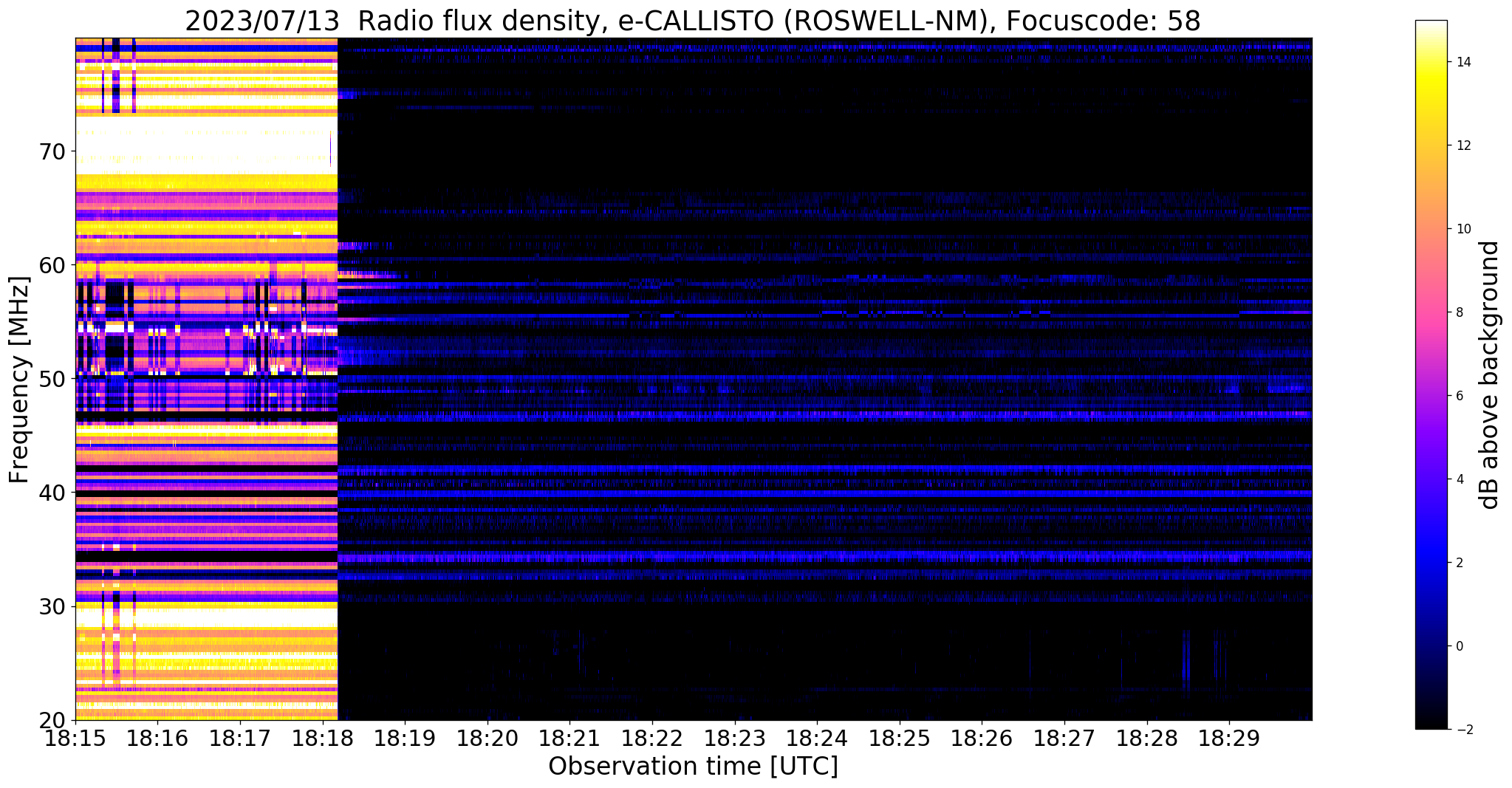
Task: Click the colorbar tick label 10
Action: [x=1463, y=229]
